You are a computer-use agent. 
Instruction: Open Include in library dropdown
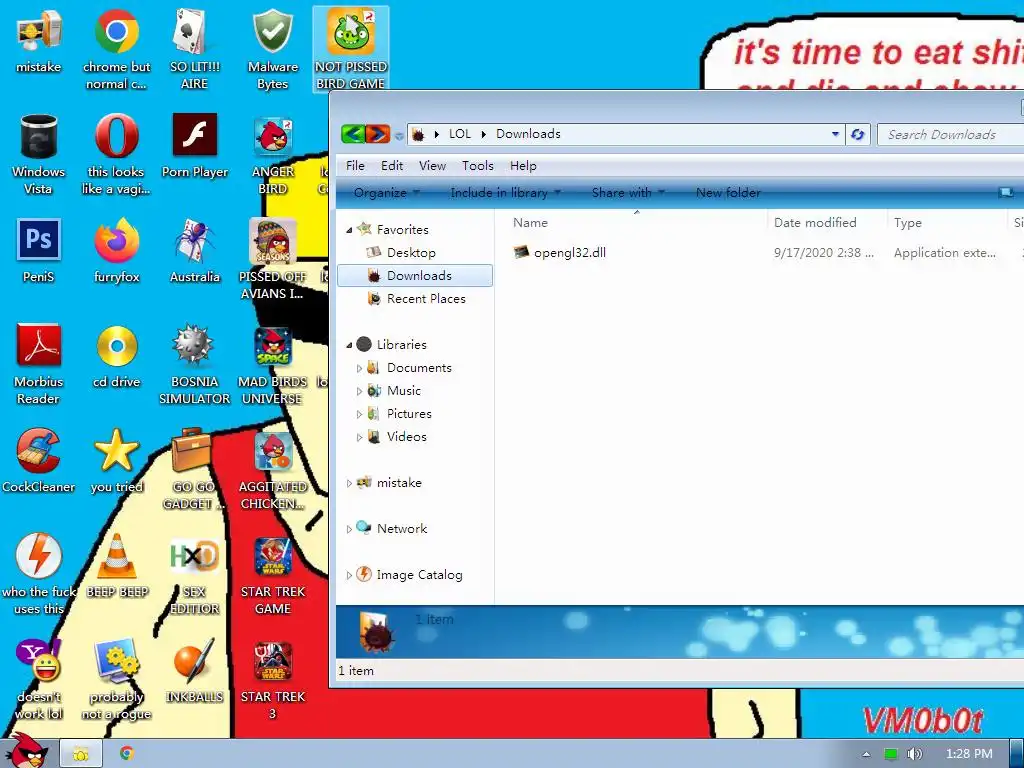(505, 193)
